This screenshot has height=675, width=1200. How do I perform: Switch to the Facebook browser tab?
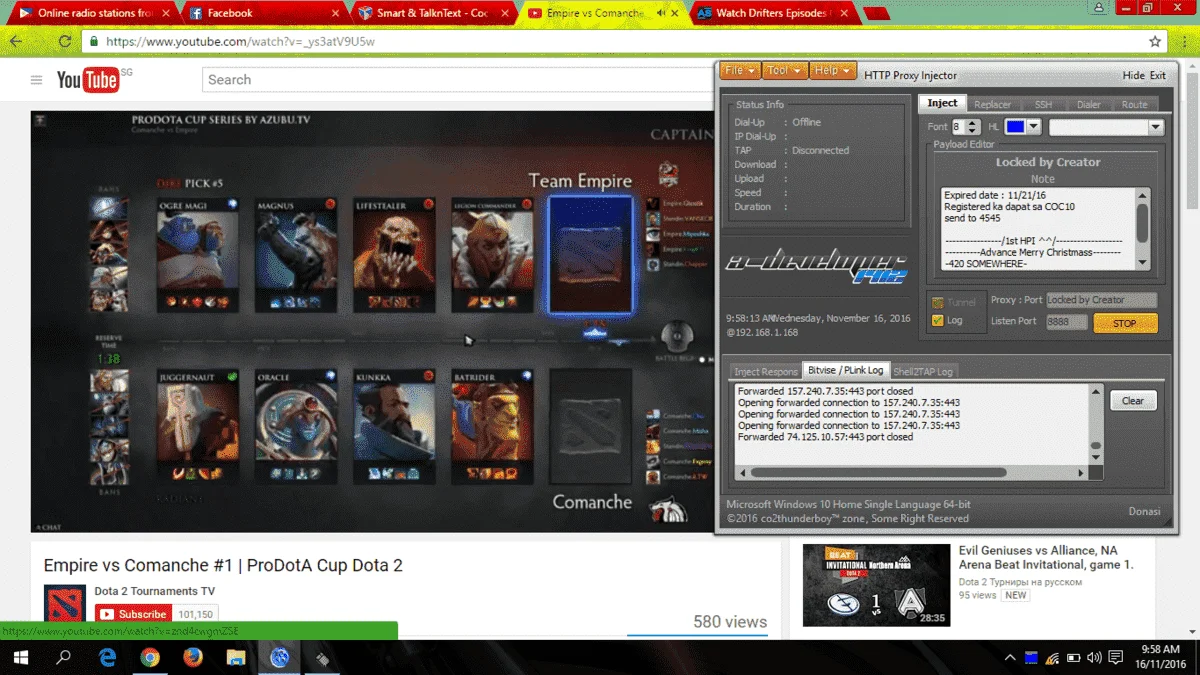click(x=265, y=13)
